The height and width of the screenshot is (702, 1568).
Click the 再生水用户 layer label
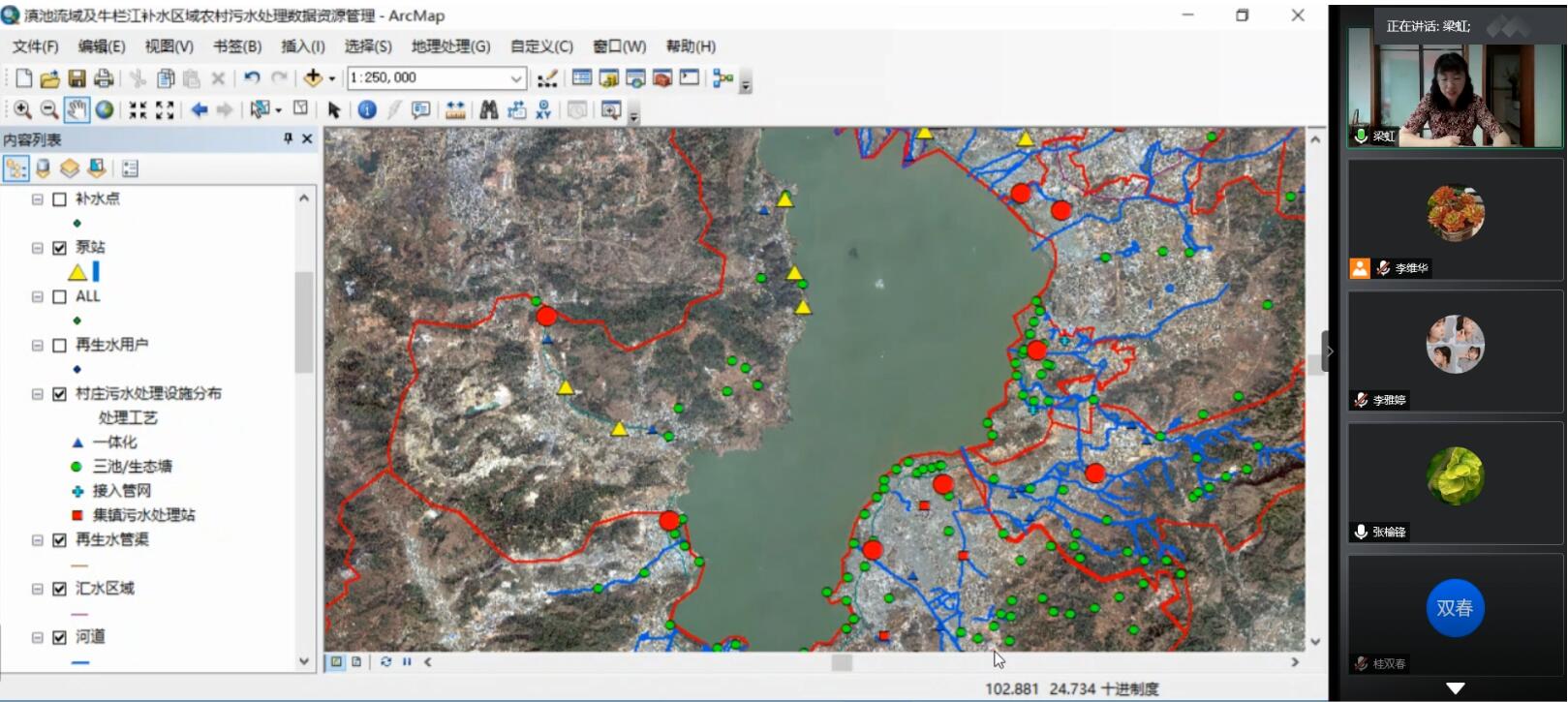point(111,345)
